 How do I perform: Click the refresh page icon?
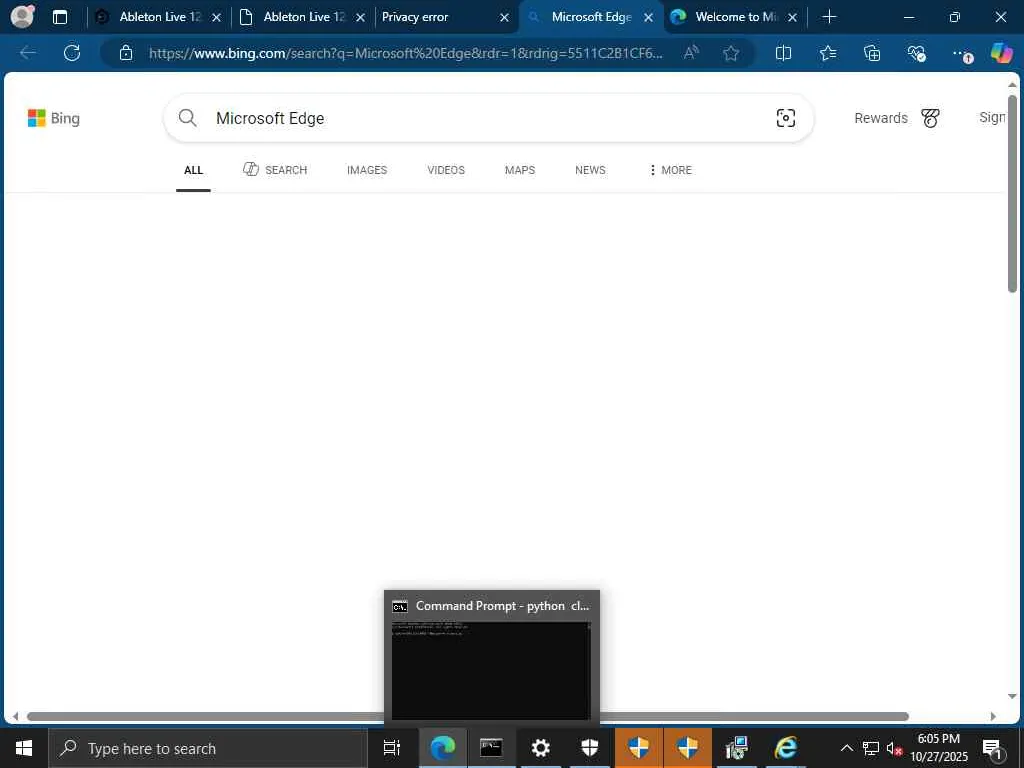(72, 53)
